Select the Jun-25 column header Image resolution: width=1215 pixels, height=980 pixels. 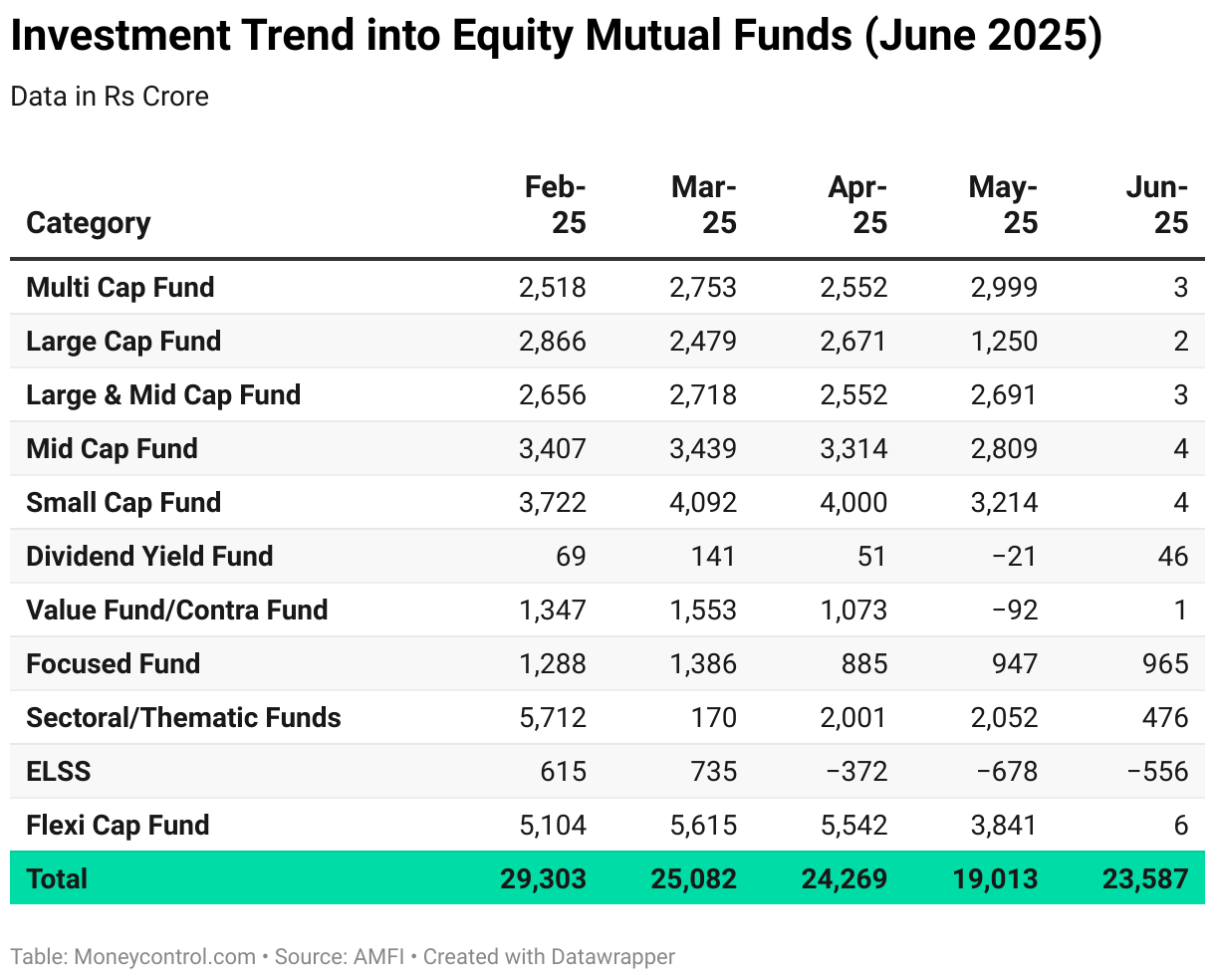[1157, 204]
